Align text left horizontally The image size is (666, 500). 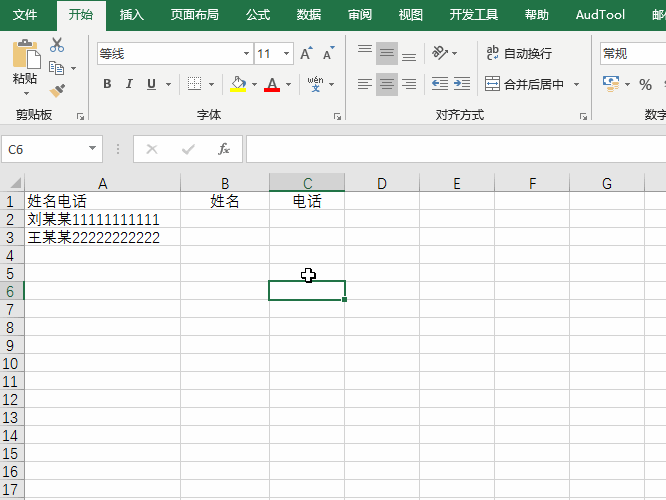pyautogui.click(x=364, y=84)
